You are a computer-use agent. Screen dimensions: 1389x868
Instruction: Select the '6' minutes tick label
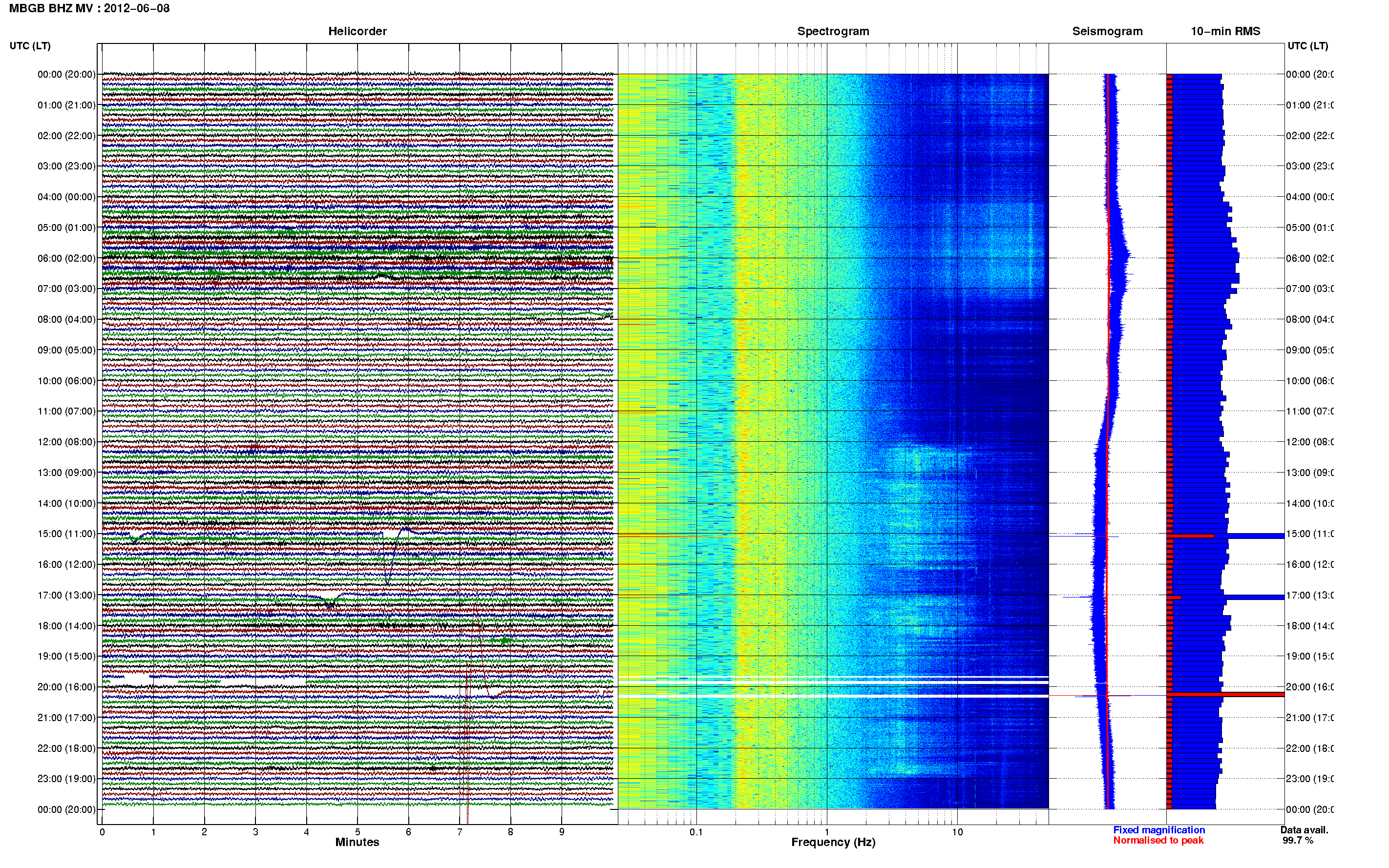pyautogui.click(x=408, y=832)
